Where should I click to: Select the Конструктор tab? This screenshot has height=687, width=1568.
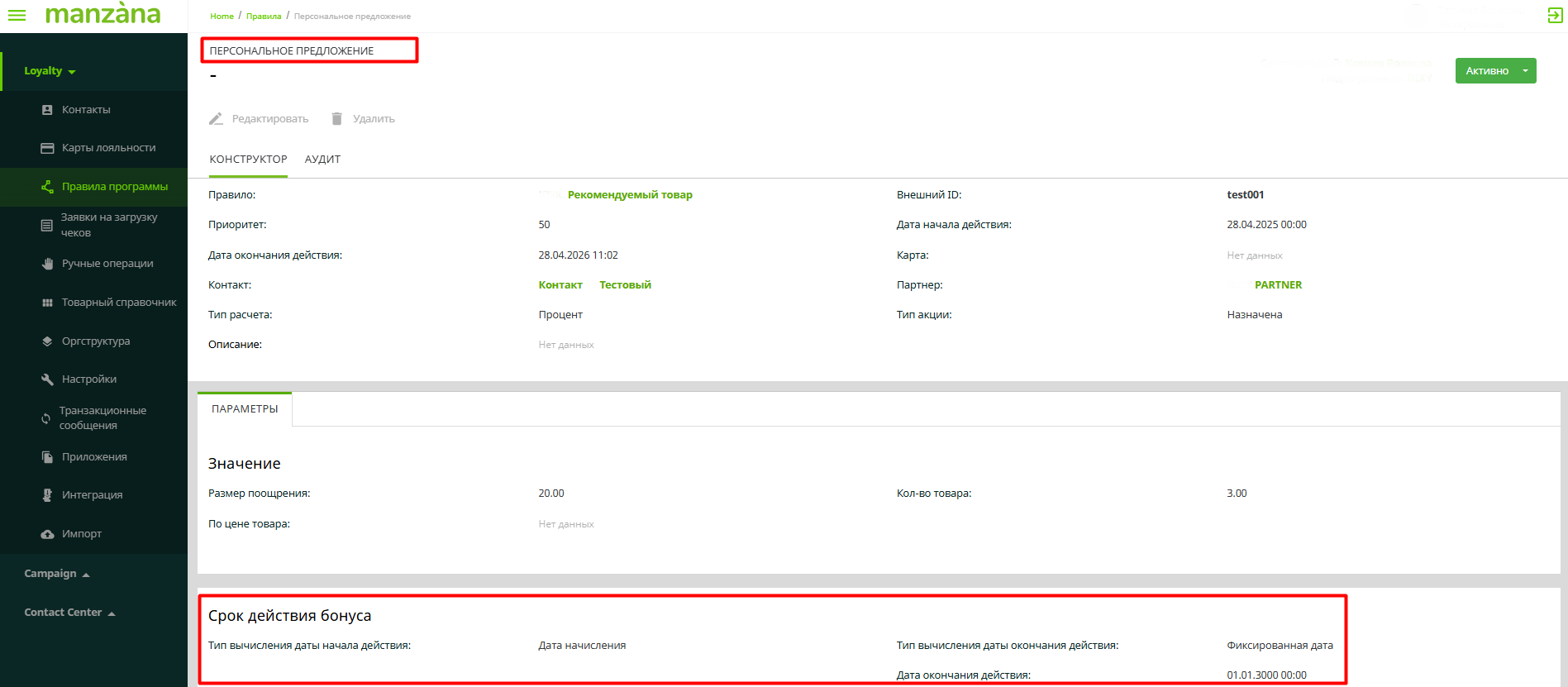pos(248,160)
